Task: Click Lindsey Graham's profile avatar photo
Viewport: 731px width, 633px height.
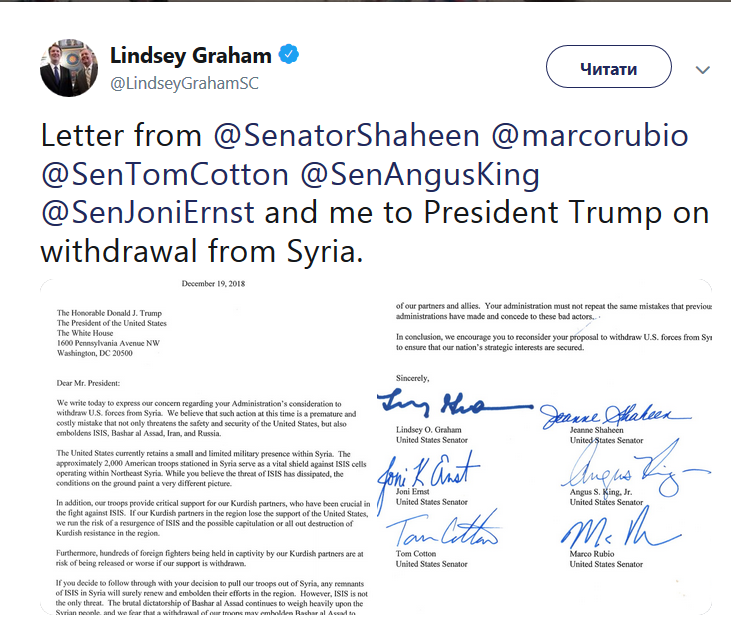Action: tap(67, 70)
